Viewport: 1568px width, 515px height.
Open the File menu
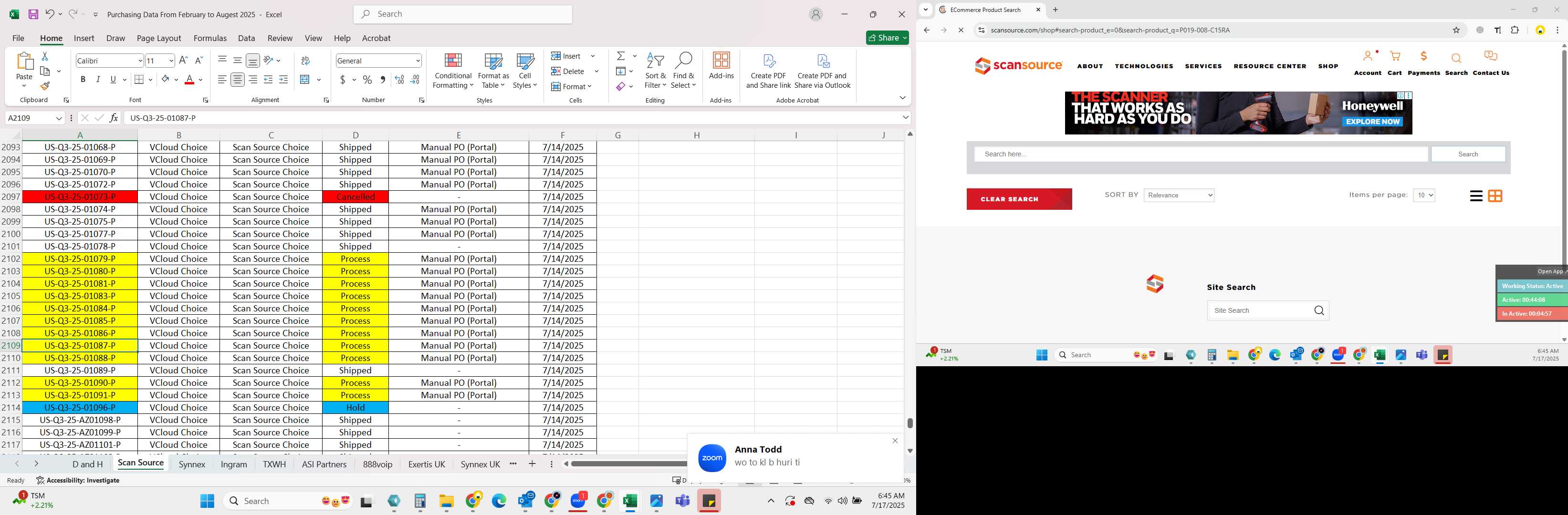coord(18,38)
